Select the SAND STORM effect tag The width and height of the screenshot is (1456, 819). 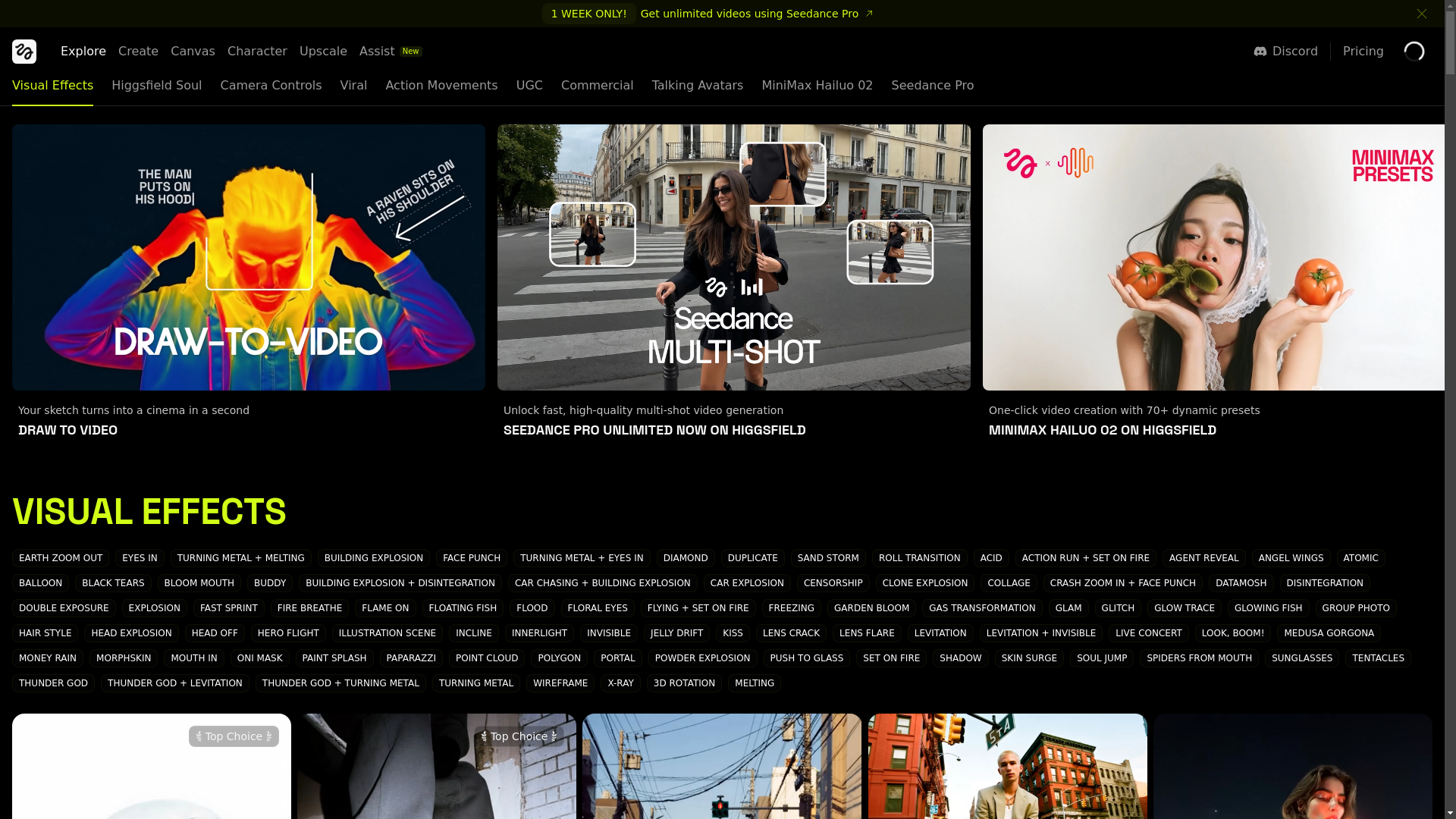click(828, 558)
